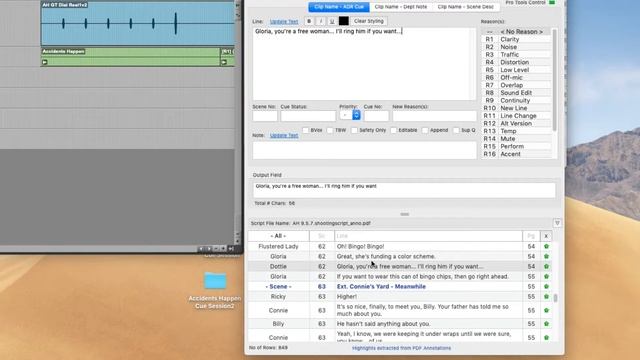
Task: Enable the BVox checkbox
Action: pos(305,130)
